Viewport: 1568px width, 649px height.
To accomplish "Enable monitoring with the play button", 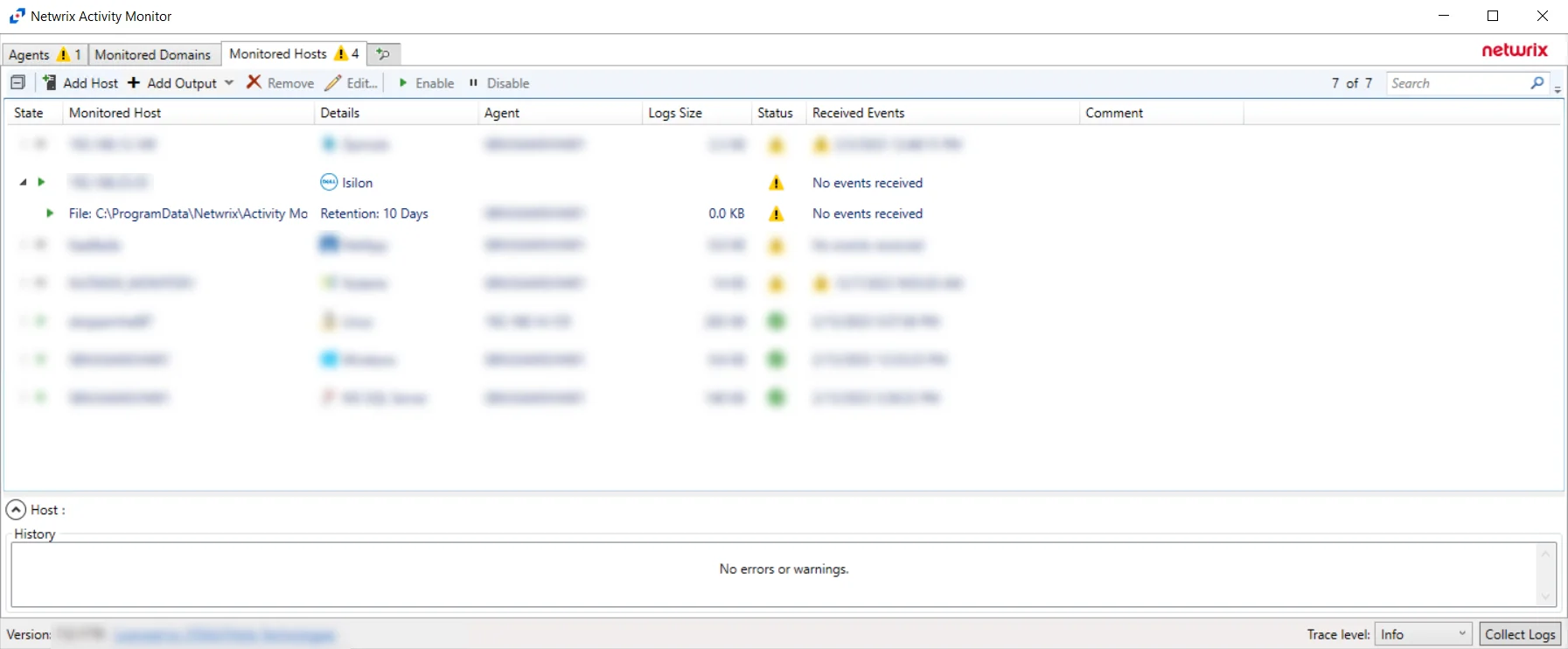I will (426, 83).
